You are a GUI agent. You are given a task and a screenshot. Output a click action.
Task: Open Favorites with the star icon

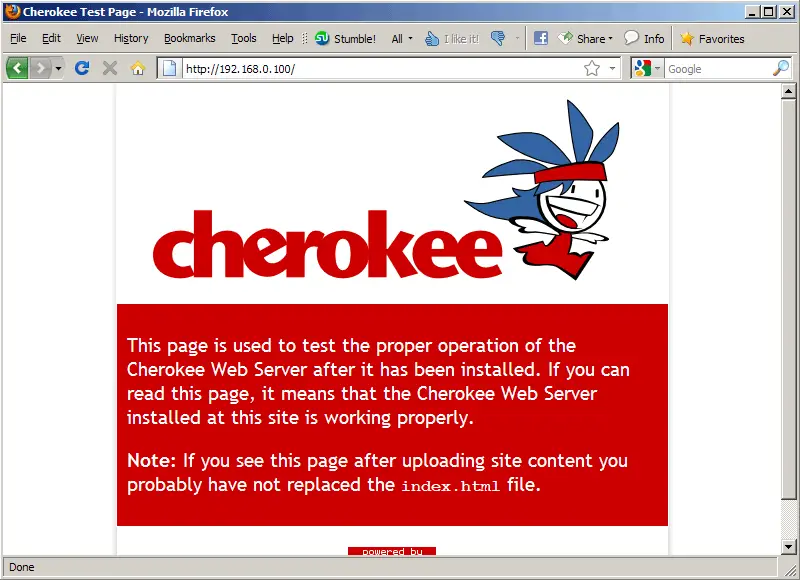712,39
